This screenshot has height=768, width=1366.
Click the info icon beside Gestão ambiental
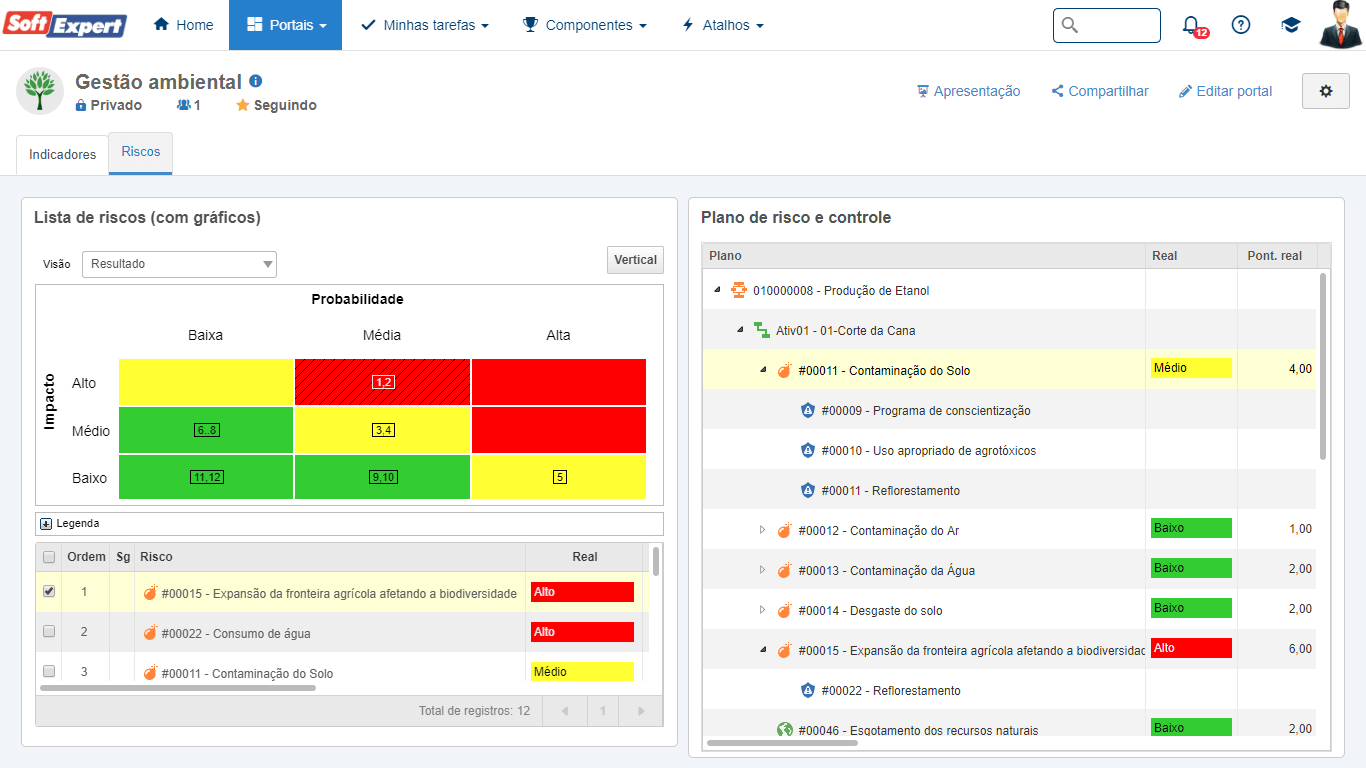tap(256, 81)
